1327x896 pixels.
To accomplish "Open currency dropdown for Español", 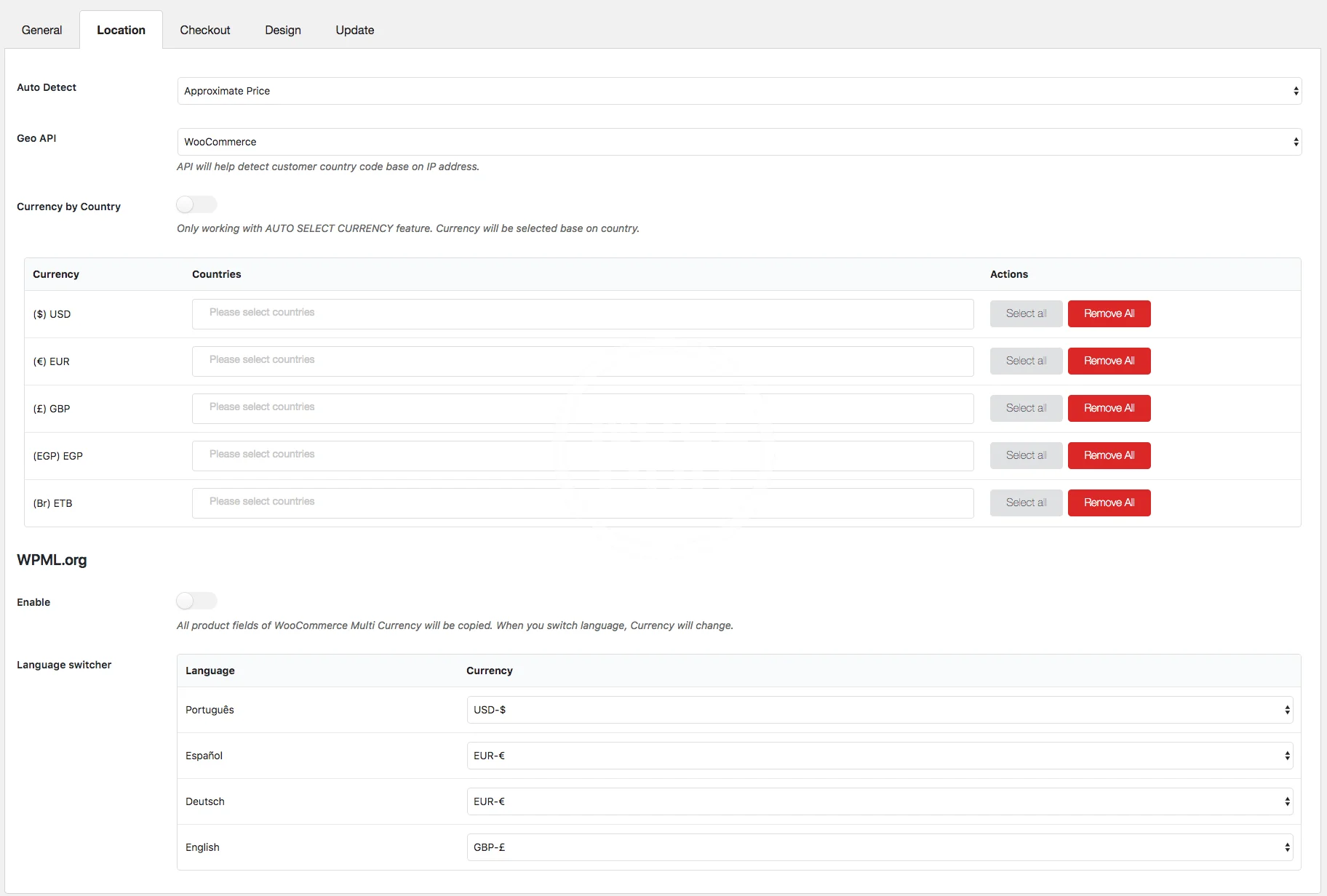I will pos(879,756).
